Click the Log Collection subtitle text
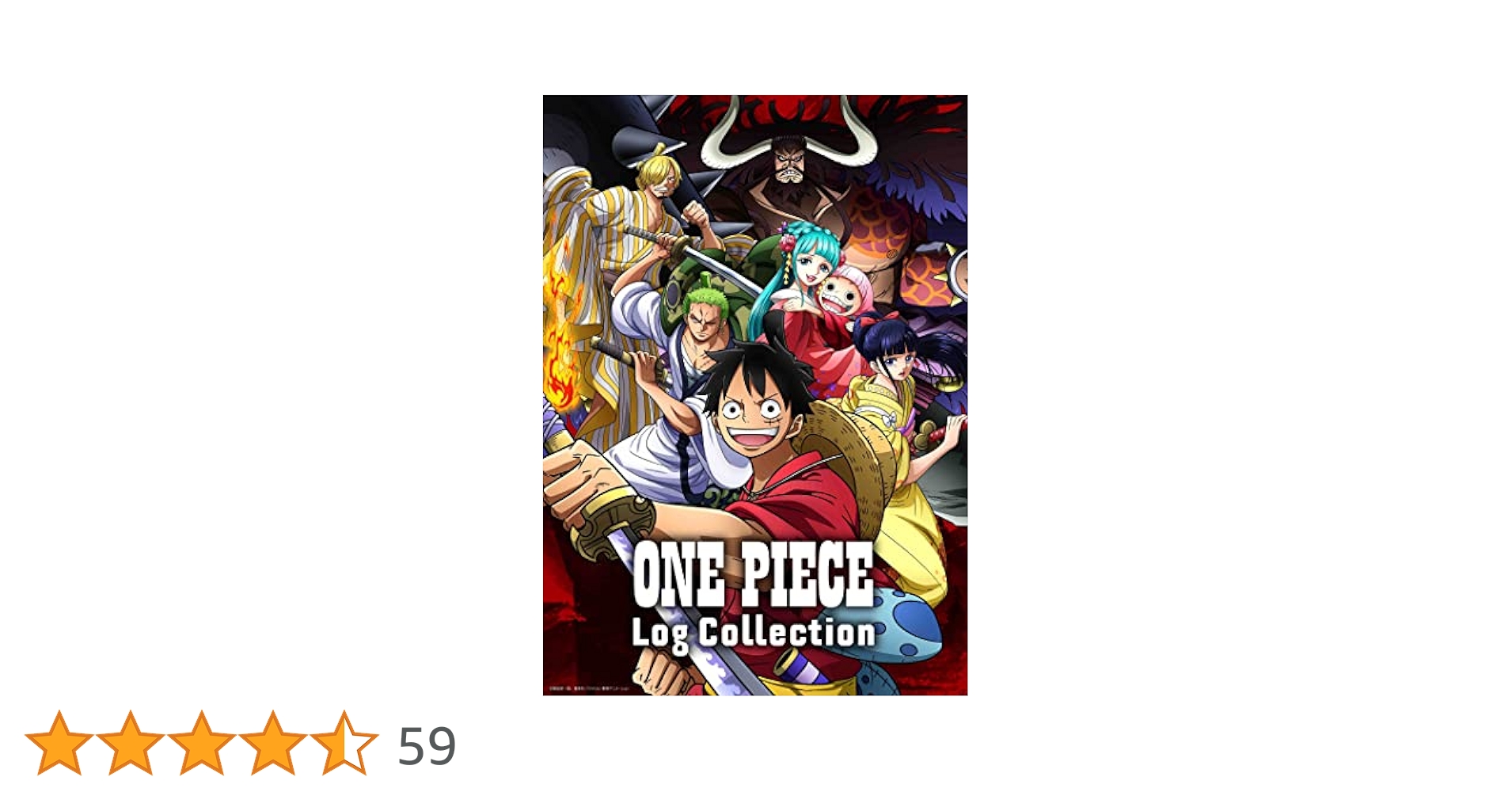 pyautogui.click(x=753, y=633)
